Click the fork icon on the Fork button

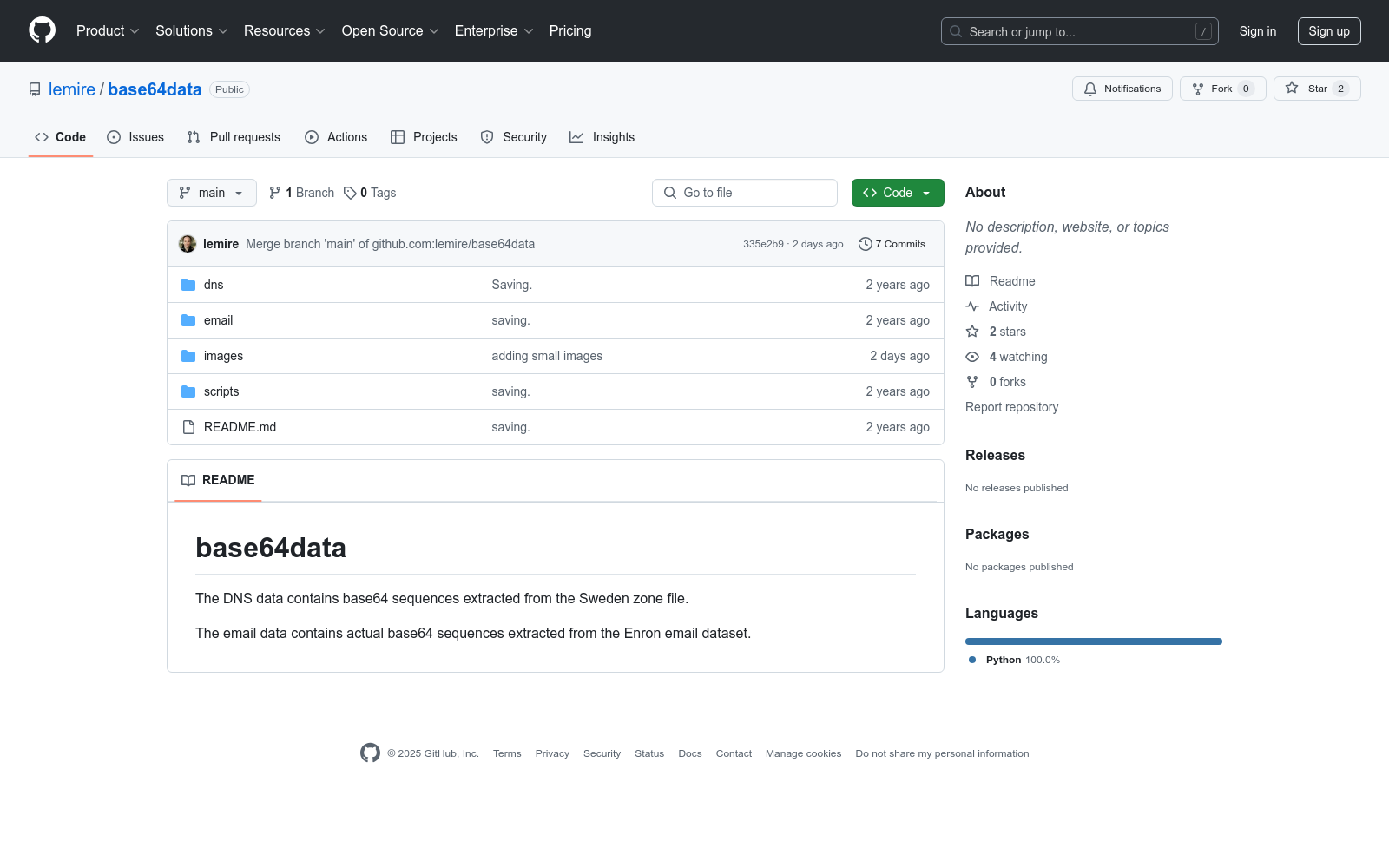[1198, 89]
